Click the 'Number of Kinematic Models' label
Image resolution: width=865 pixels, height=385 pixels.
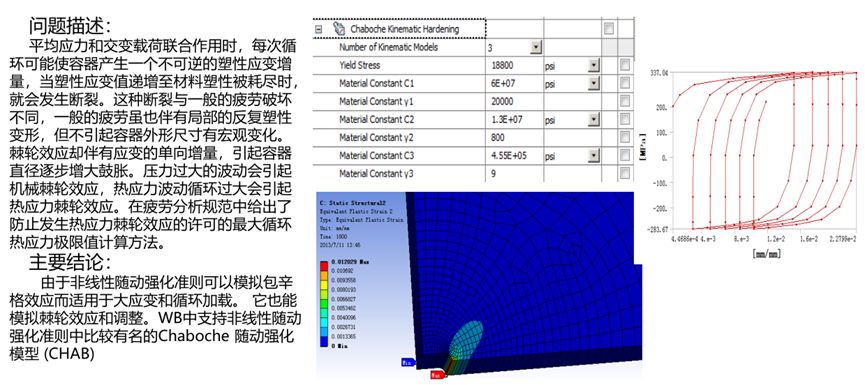pyautogui.click(x=388, y=47)
